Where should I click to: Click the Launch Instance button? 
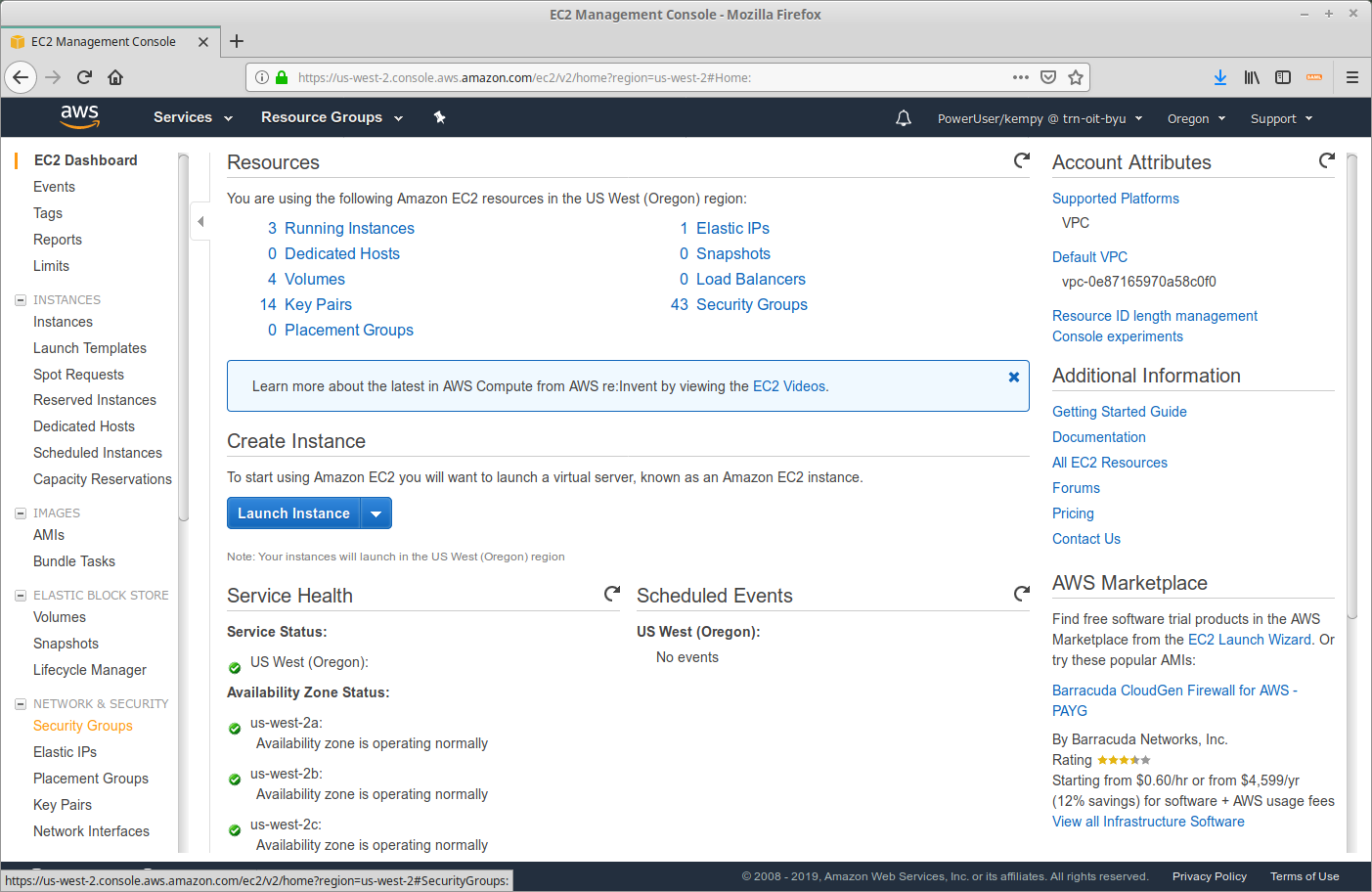(293, 513)
